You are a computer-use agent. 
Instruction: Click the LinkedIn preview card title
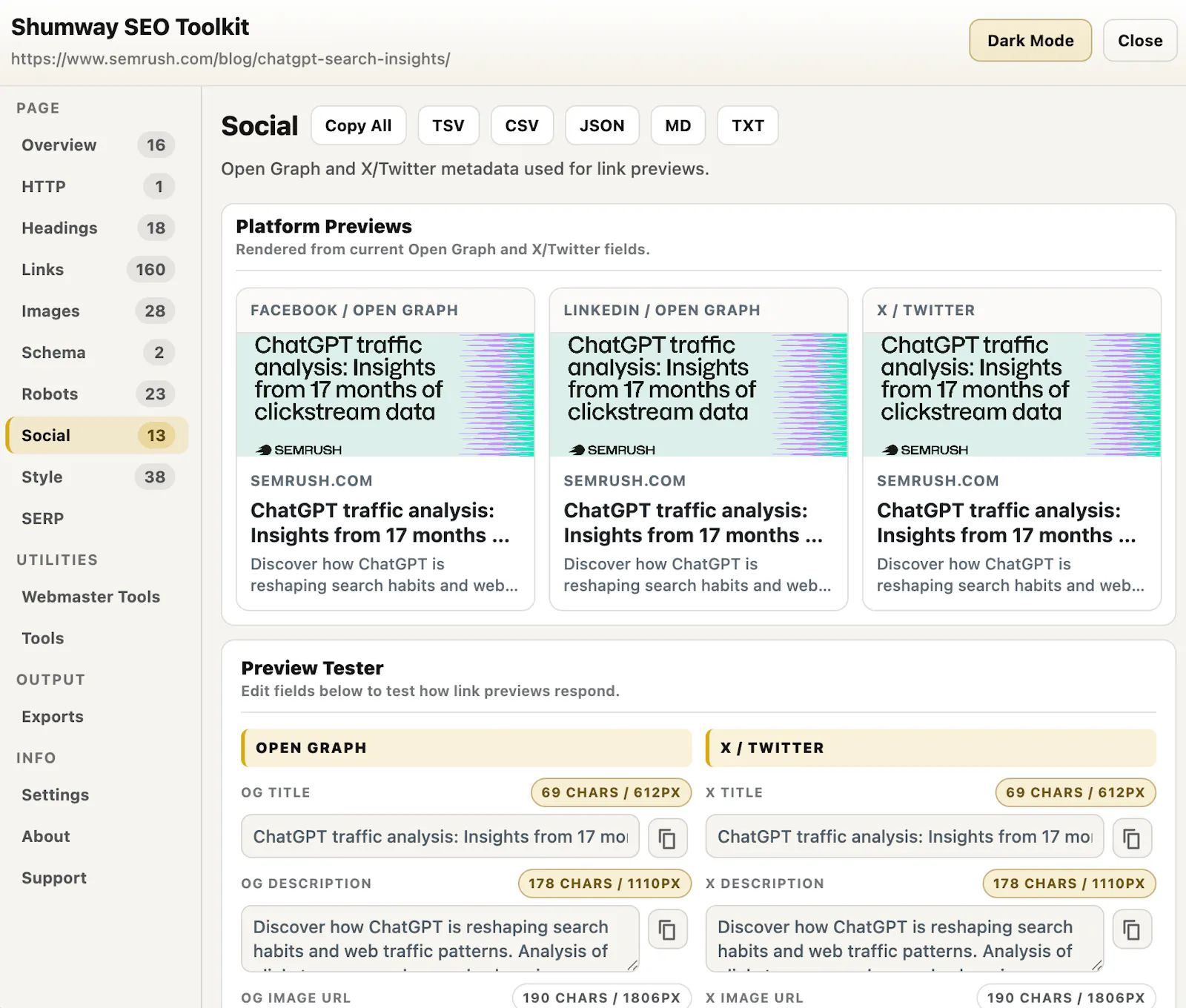pos(693,523)
